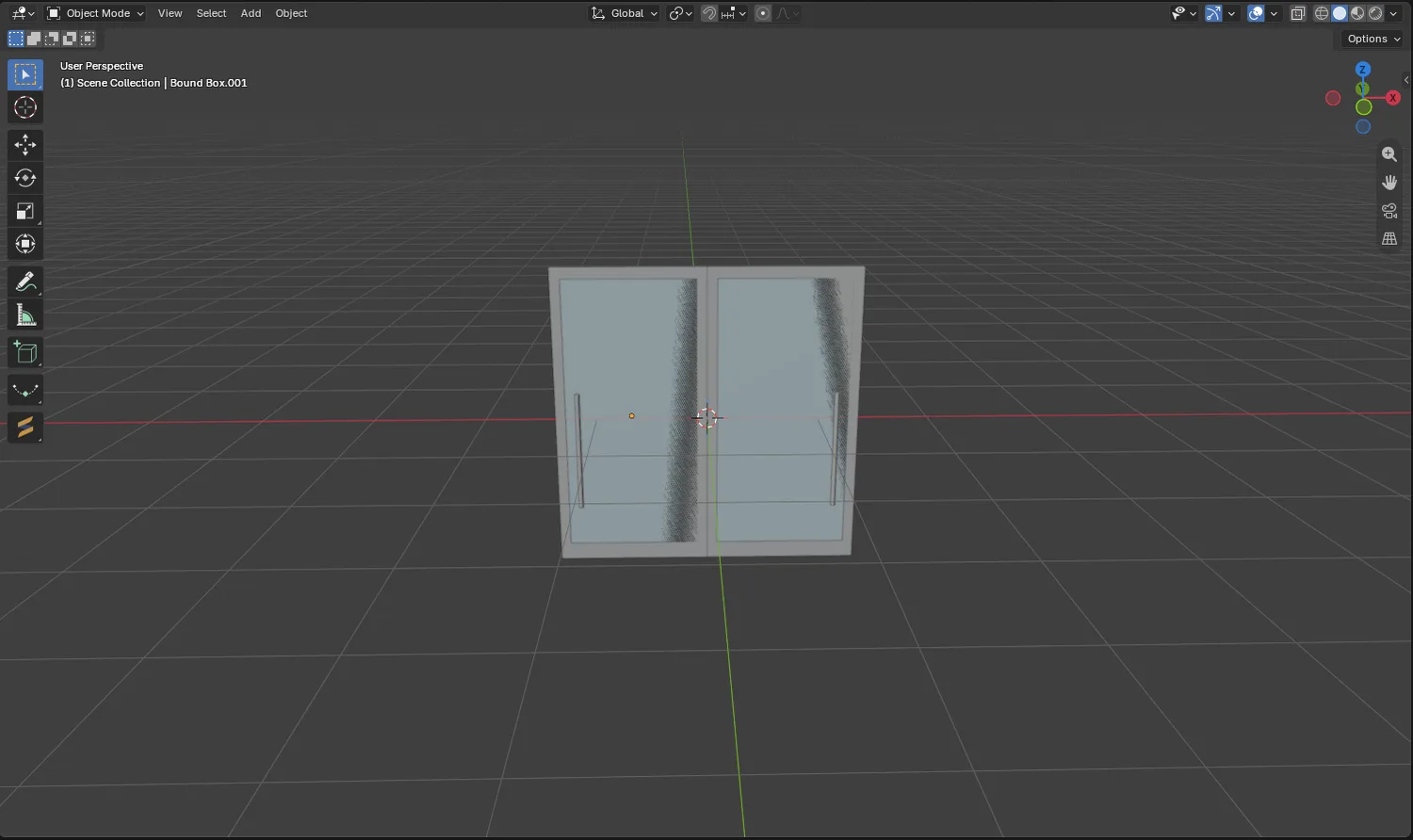Open the snapping options dropdown
The width and height of the screenshot is (1413, 840).
(x=735, y=13)
